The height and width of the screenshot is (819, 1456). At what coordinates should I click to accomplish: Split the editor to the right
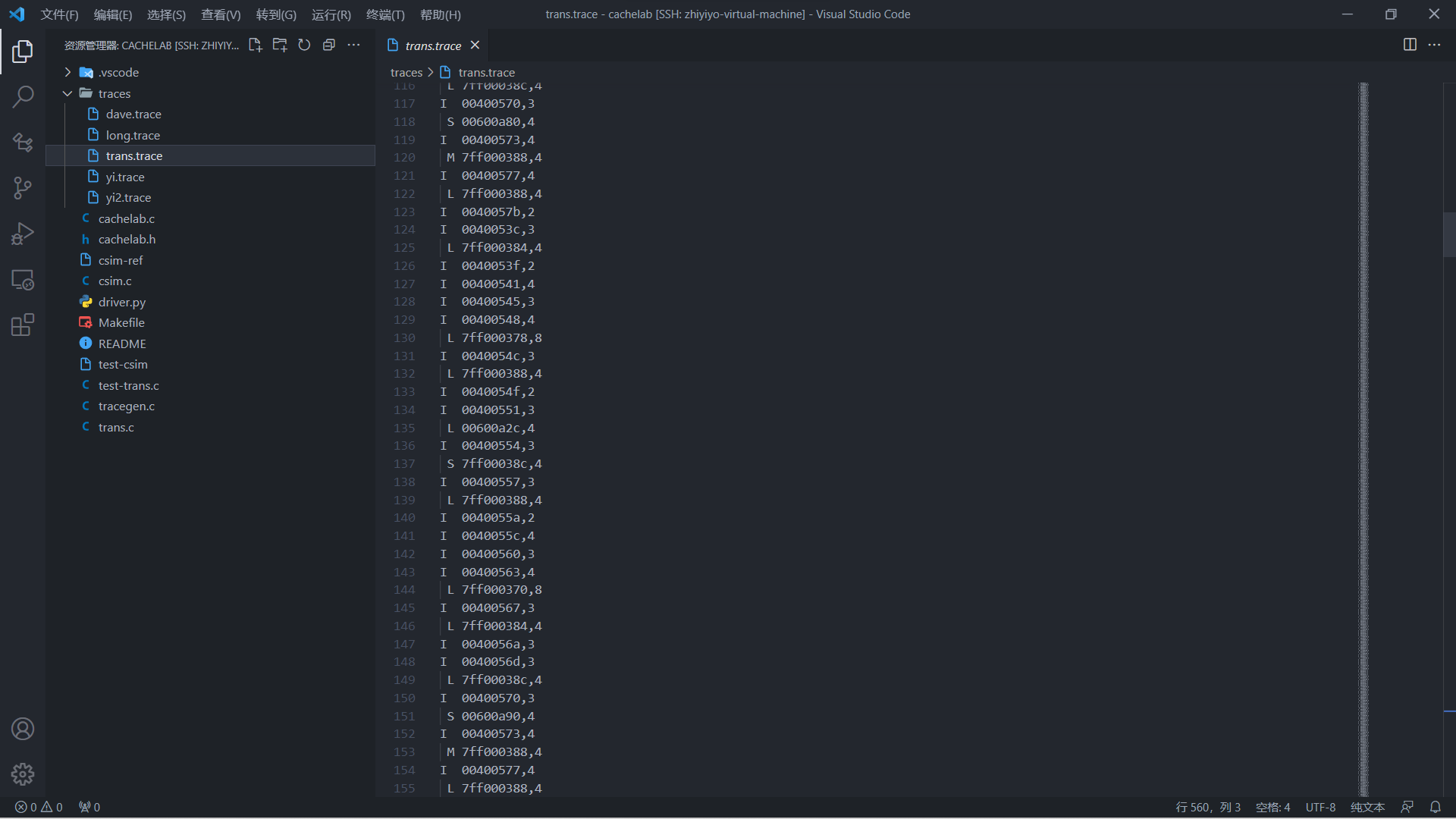click(x=1410, y=45)
